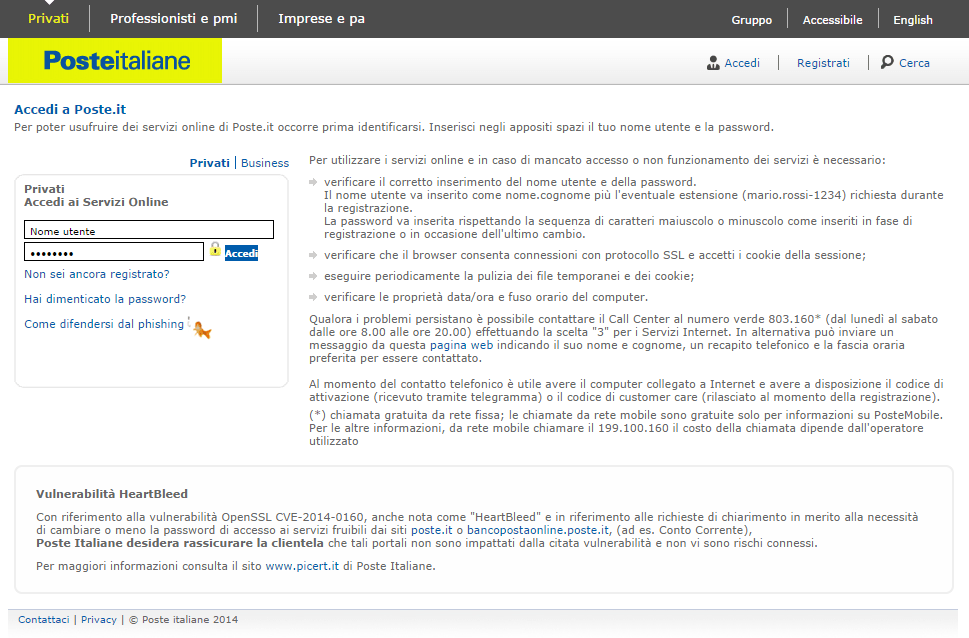Open 'Hai dimenticato la password?' link
The image size is (969, 638).
[105, 299]
